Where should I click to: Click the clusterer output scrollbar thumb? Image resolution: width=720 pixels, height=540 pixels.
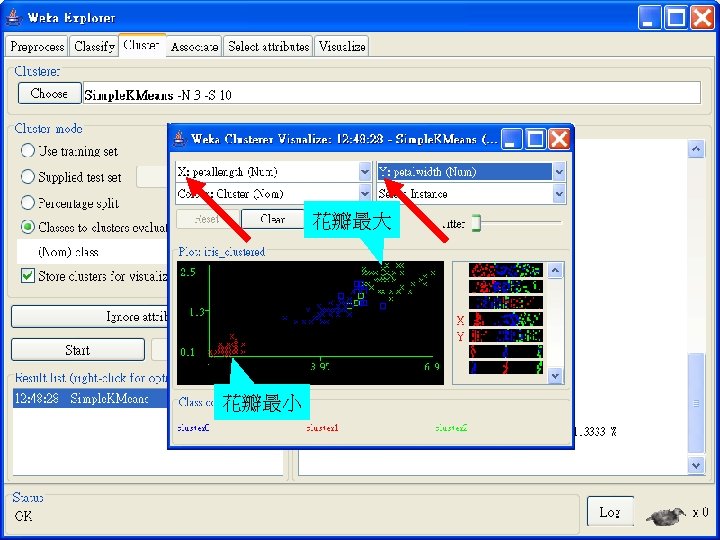pos(696,403)
